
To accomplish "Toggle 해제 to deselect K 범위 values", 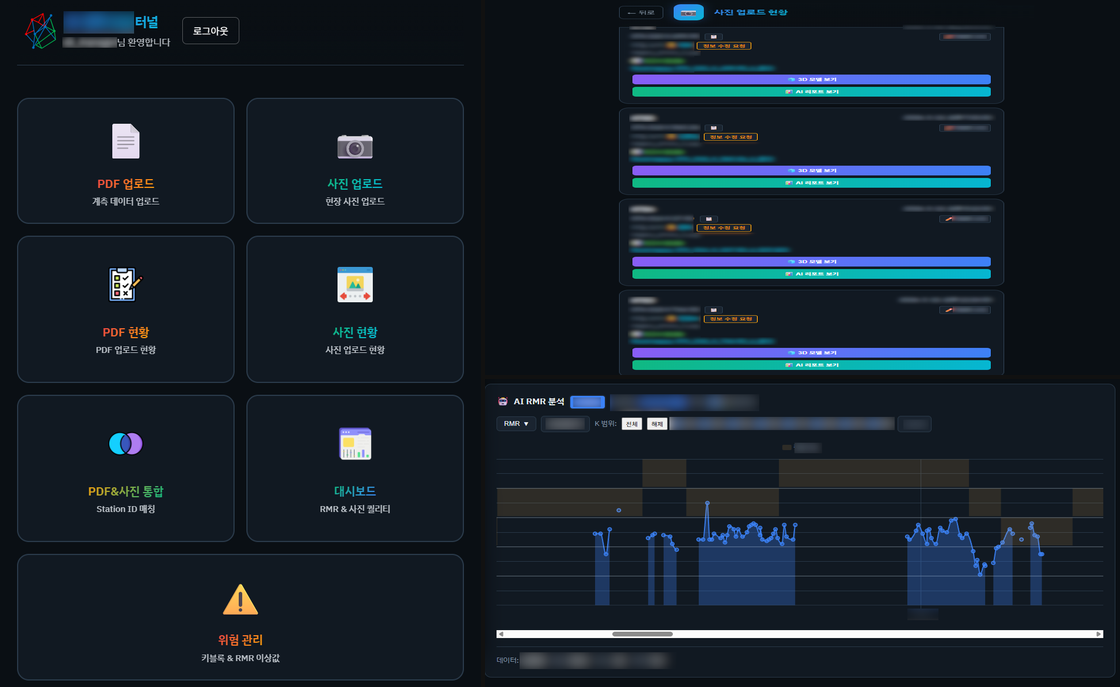I will coord(655,423).
